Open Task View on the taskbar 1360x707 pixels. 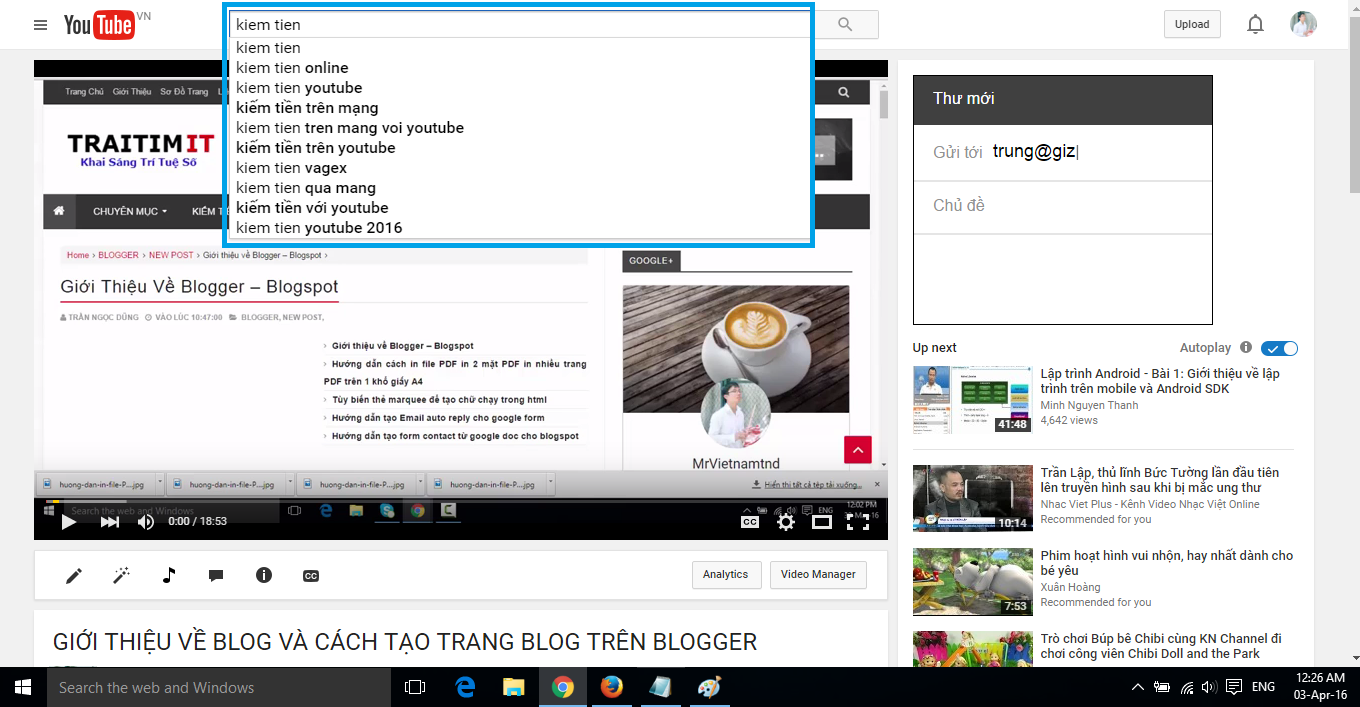point(414,687)
